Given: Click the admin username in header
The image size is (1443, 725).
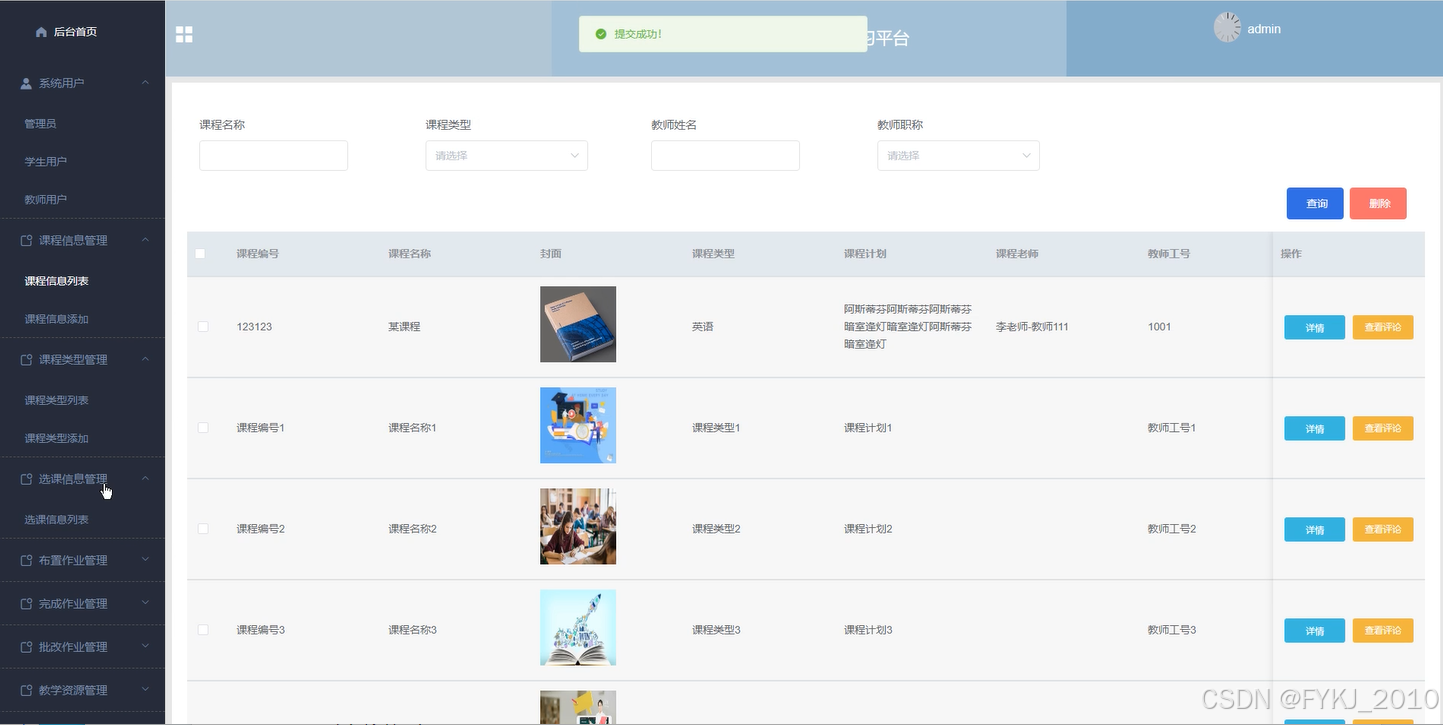Looking at the screenshot, I should [1264, 29].
